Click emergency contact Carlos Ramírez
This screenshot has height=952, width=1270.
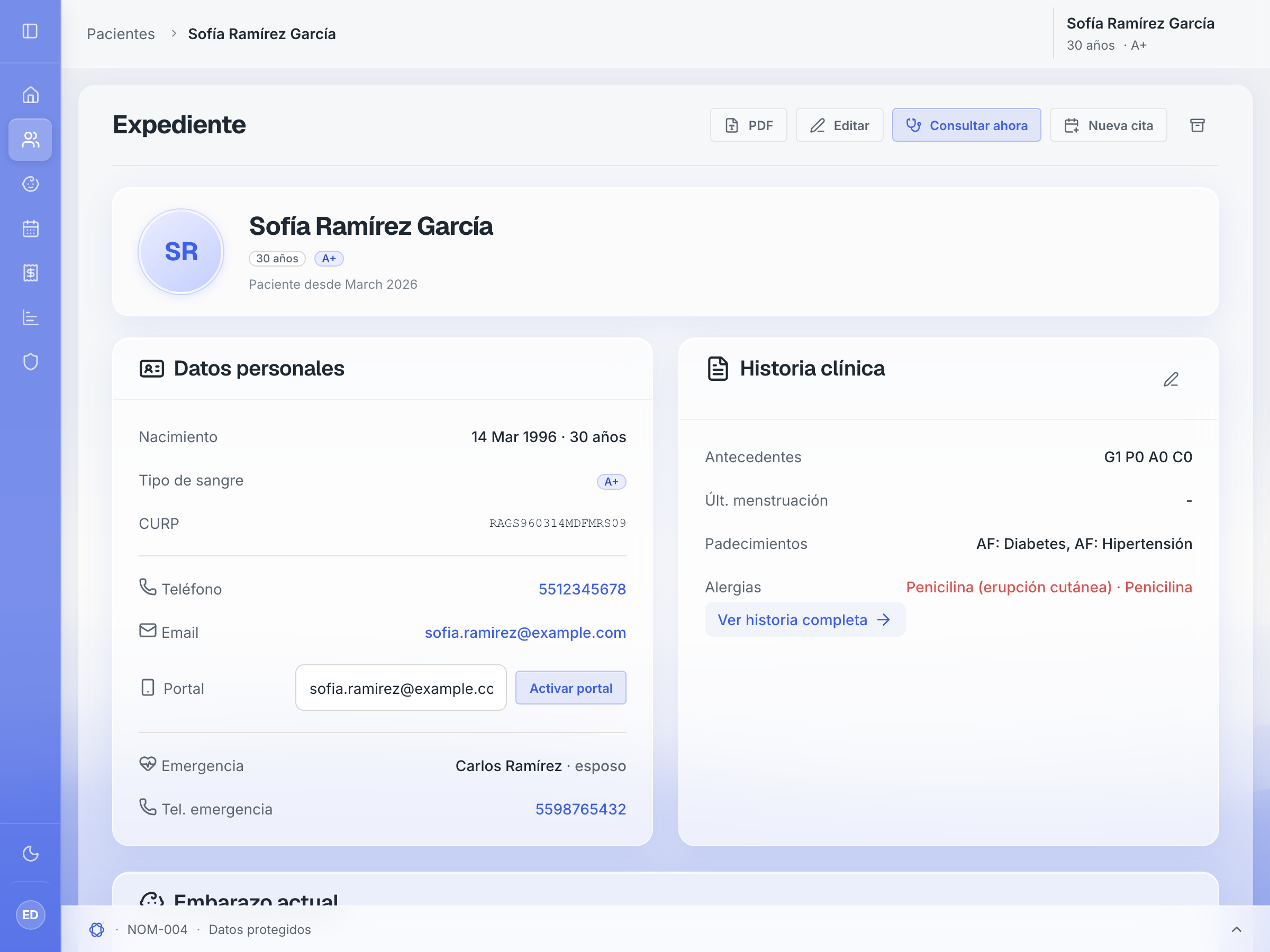pyautogui.click(x=509, y=766)
